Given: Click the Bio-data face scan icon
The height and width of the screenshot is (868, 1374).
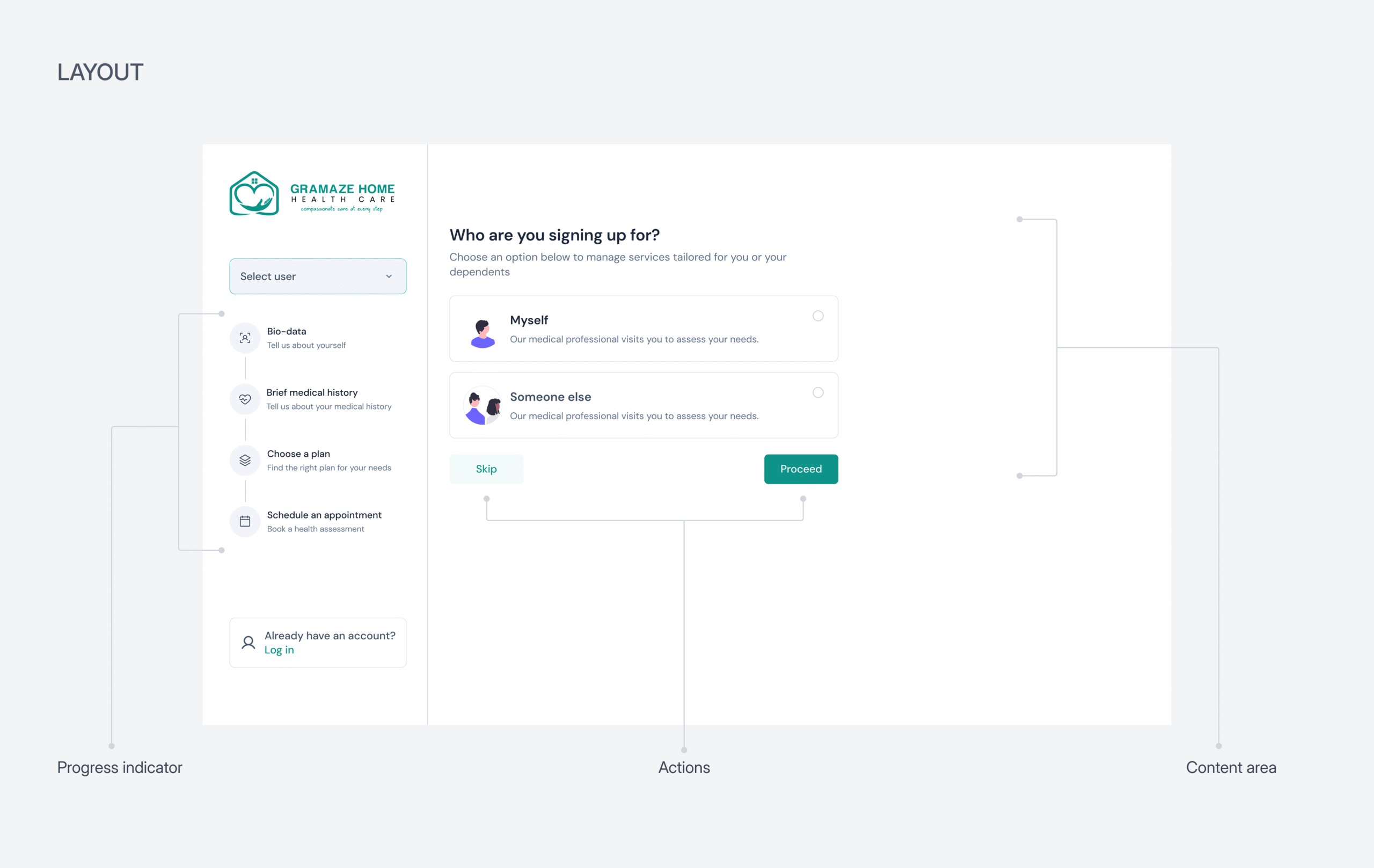Looking at the screenshot, I should [245, 338].
